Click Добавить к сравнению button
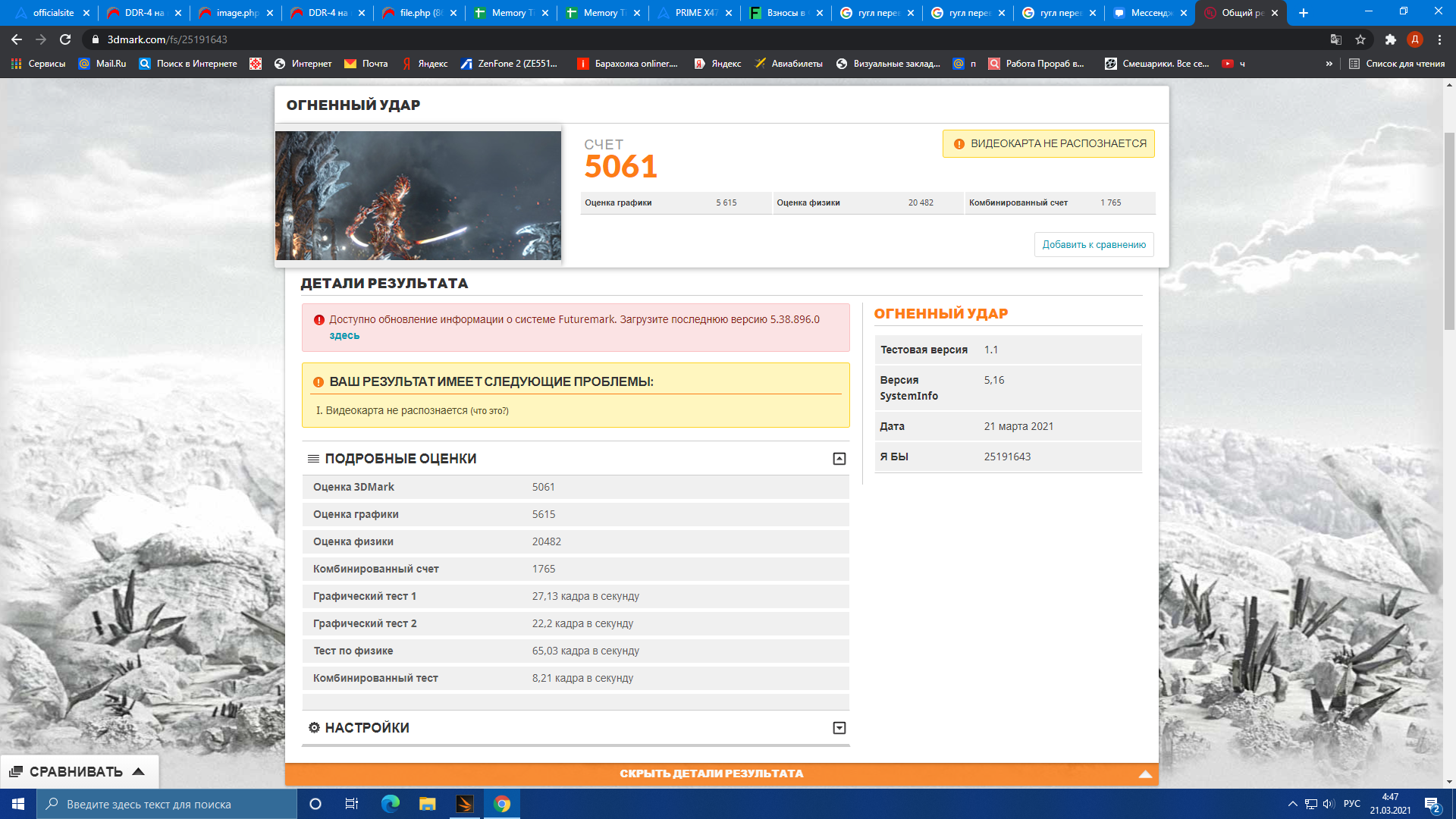 1094,245
